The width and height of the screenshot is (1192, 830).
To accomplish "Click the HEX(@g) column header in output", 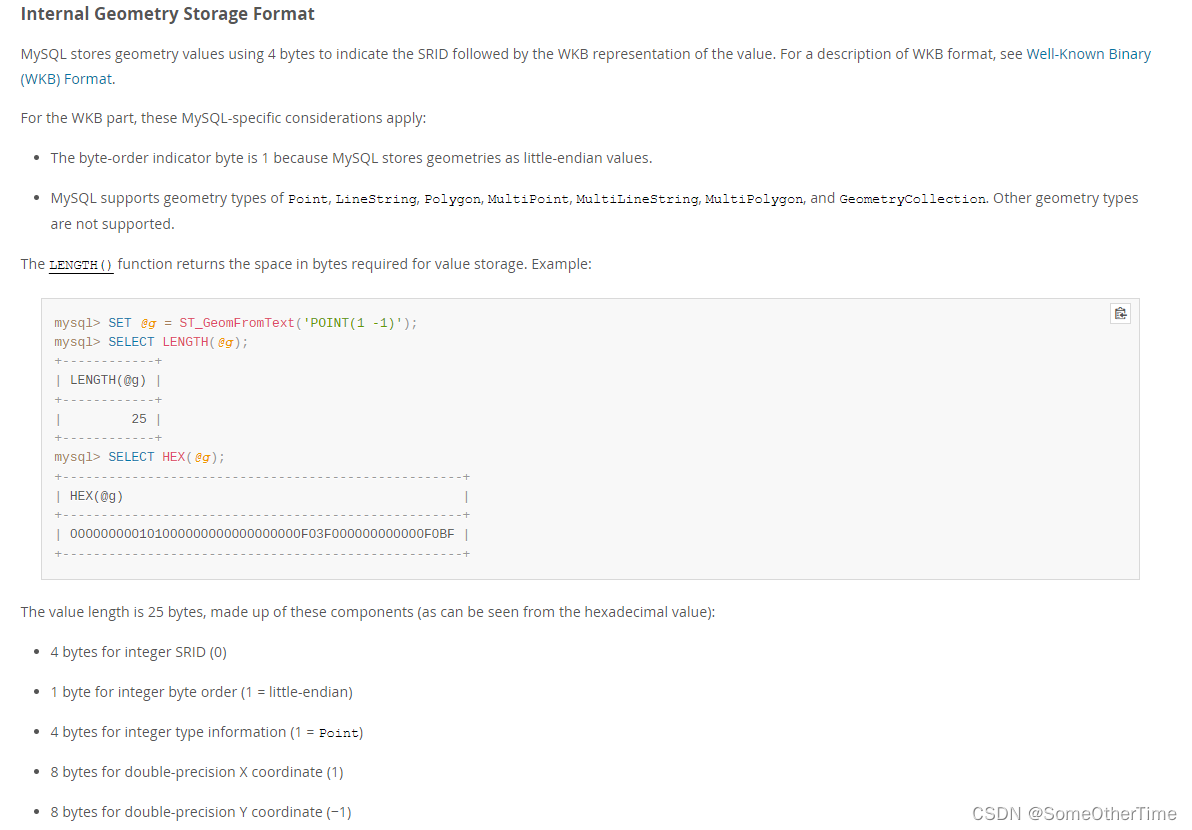I will pyautogui.click(x=97, y=496).
